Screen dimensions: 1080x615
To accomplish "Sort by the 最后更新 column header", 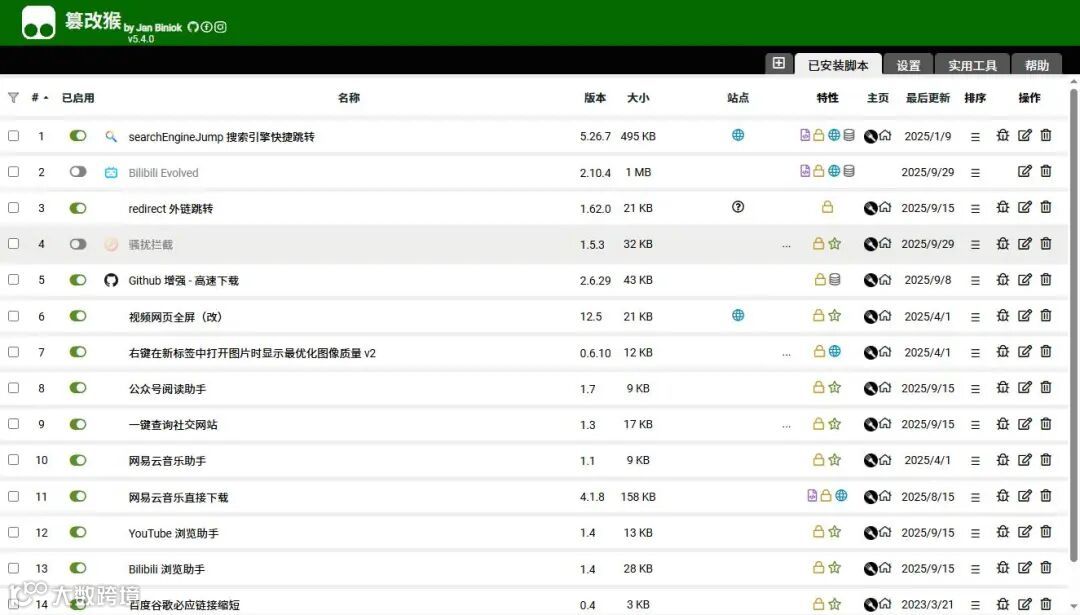I will pyautogui.click(x=928, y=98).
